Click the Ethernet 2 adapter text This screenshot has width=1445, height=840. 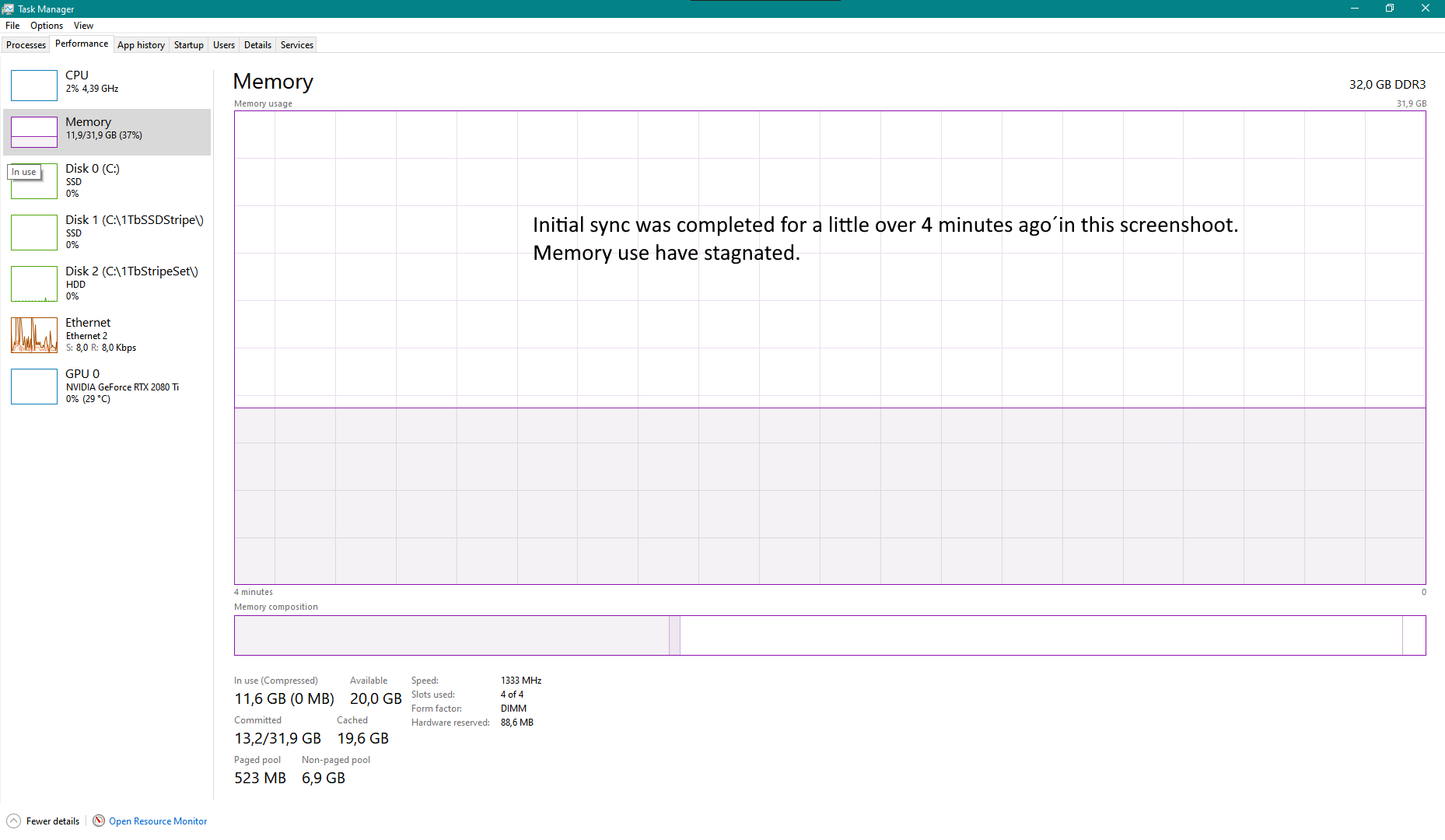pyautogui.click(x=86, y=336)
